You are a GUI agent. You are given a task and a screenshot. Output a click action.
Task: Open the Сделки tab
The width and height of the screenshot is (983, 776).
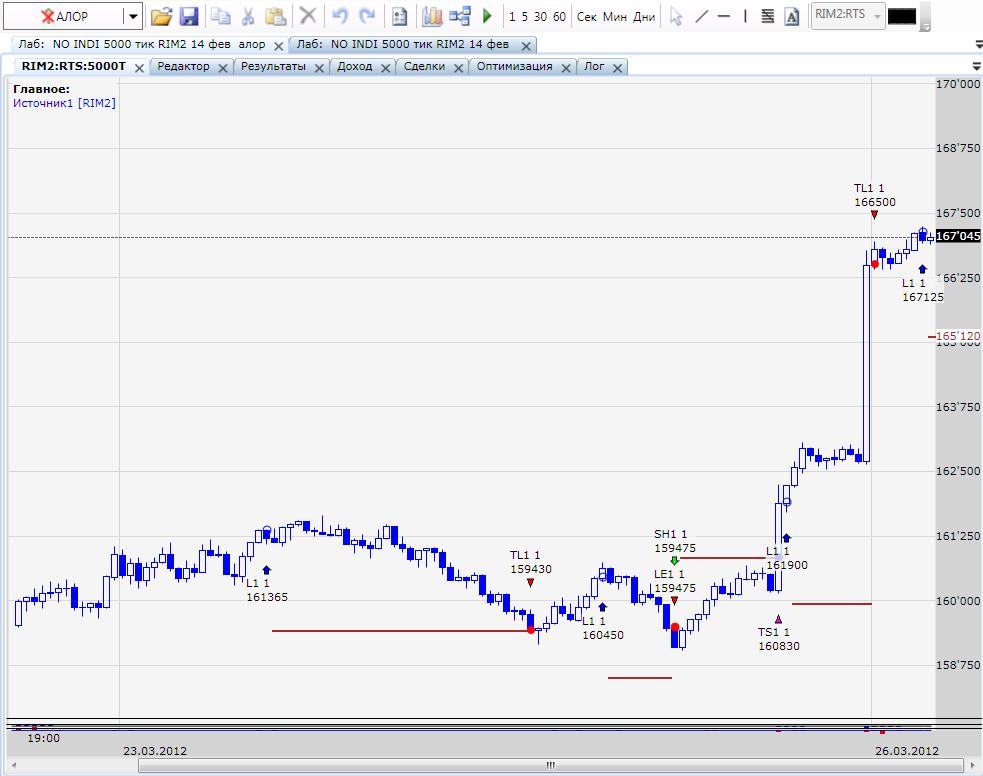[x=424, y=66]
